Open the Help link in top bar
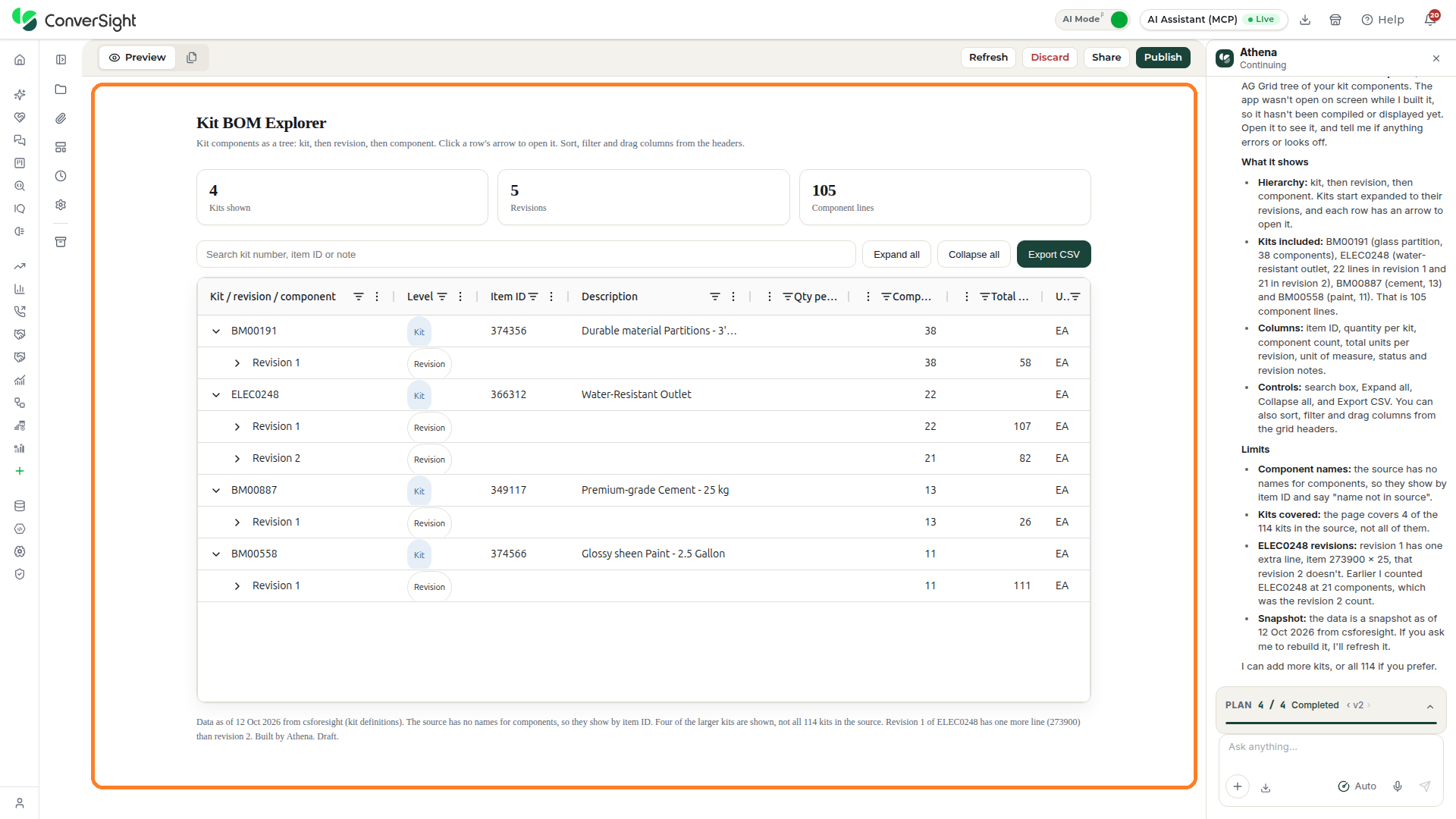This screenshot has width=1456, height=819. (1382, 20)
